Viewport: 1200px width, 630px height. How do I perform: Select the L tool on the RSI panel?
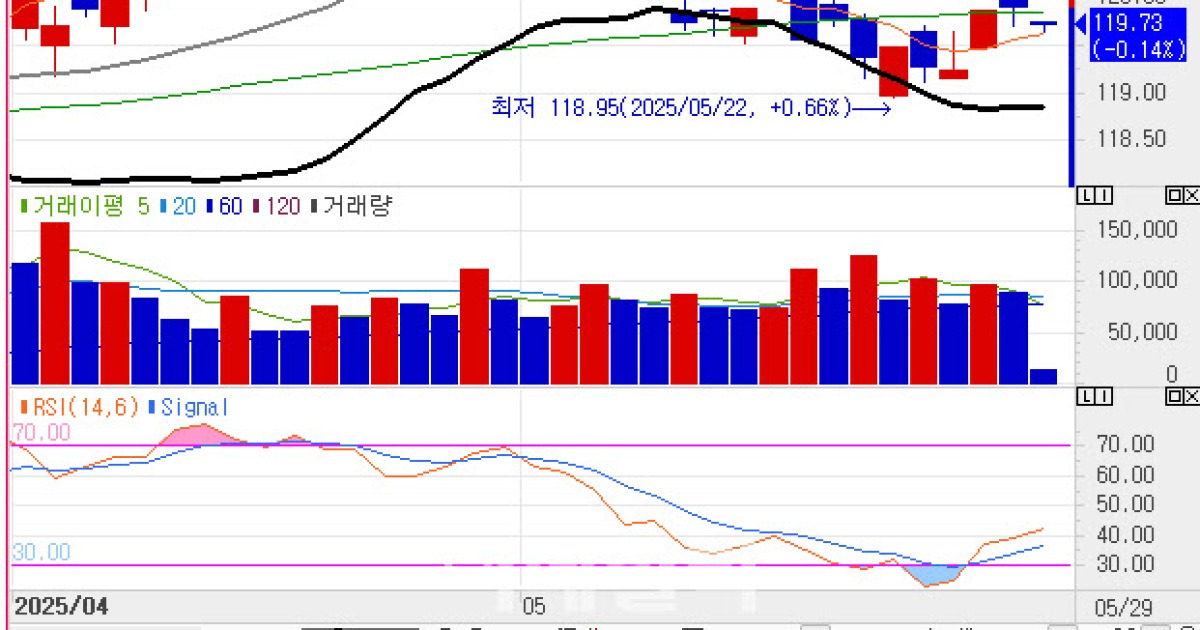[1086, 396]
